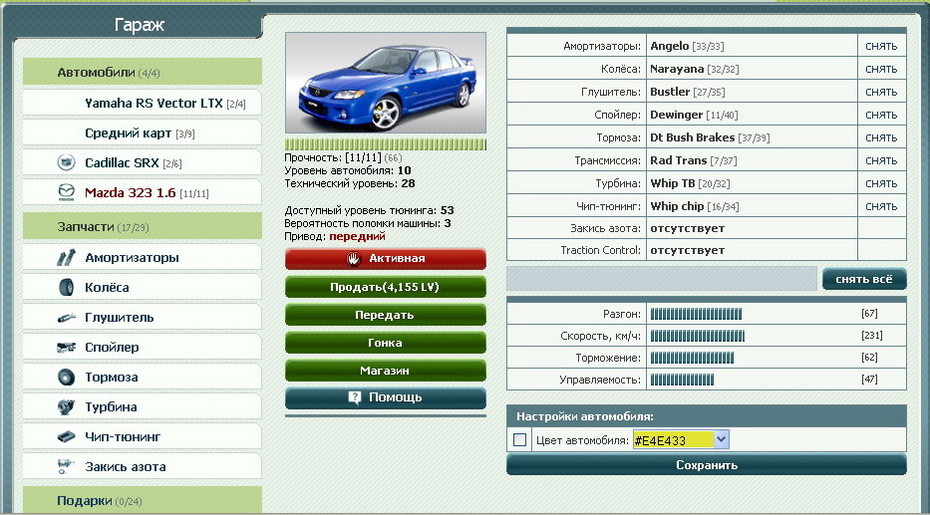Click the Mazda logo icon
This screenshot has height=515, width=930.
pos(66,192)
